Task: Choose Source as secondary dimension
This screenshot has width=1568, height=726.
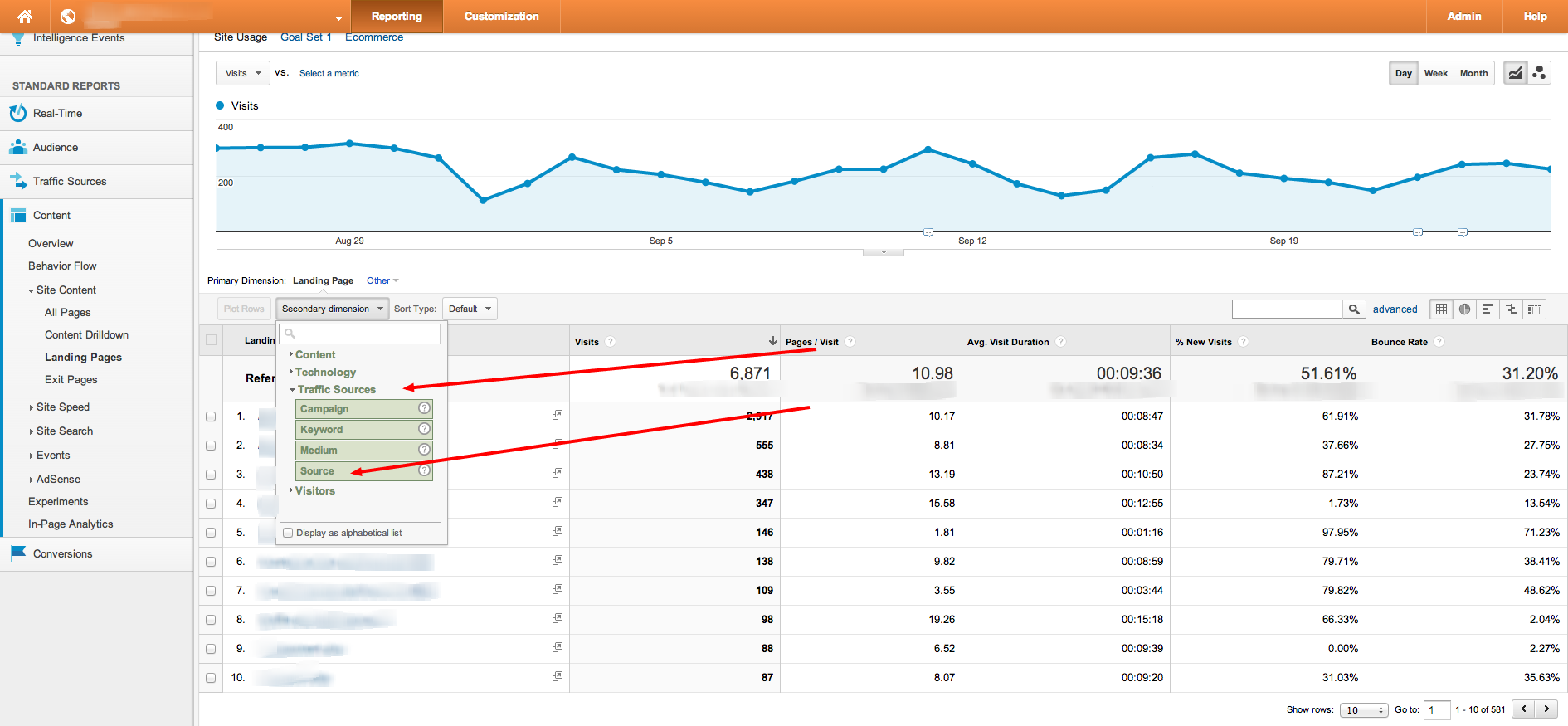Action: (364, 470)
